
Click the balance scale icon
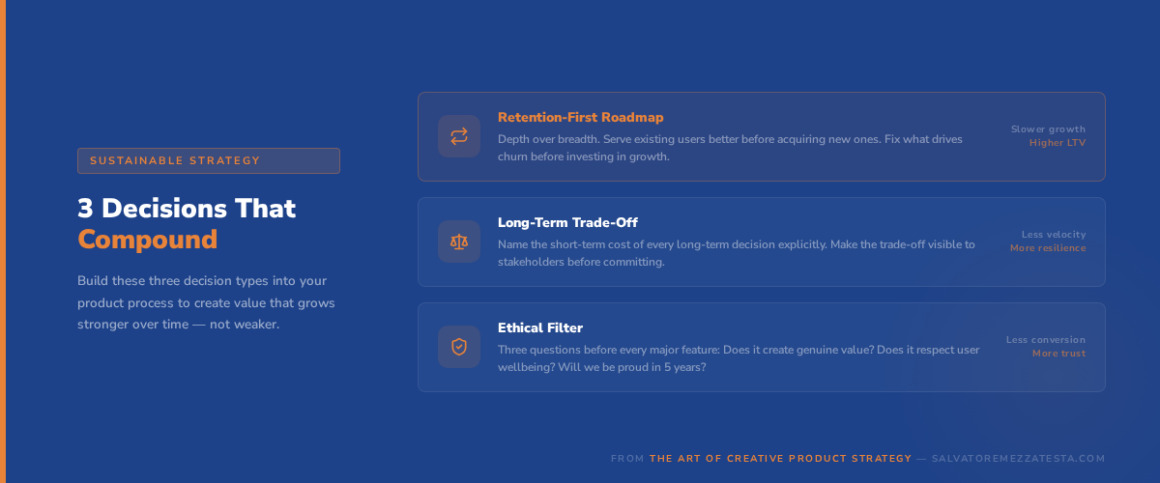pos(459,242)
